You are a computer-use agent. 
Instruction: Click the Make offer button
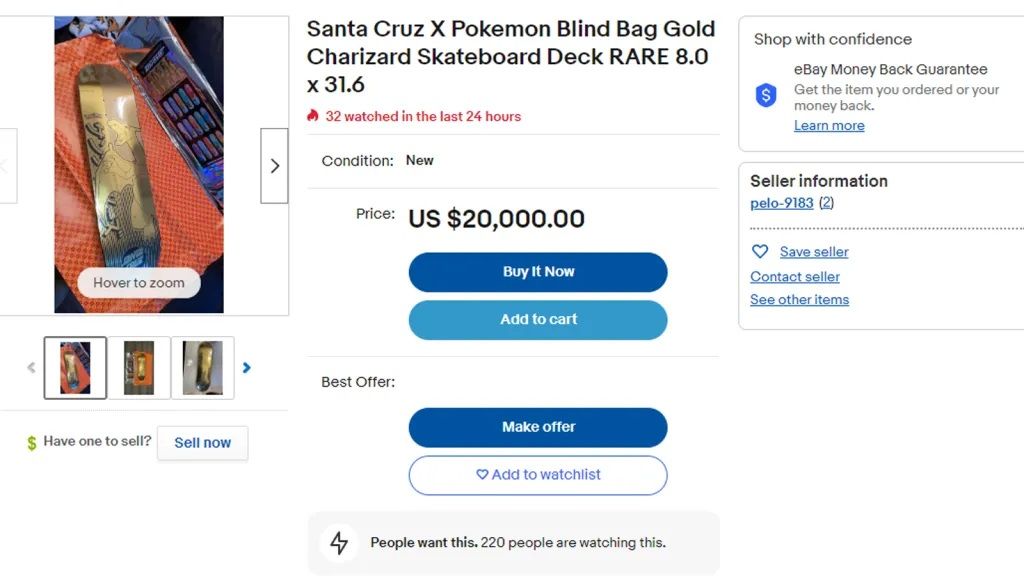point(538,427)
